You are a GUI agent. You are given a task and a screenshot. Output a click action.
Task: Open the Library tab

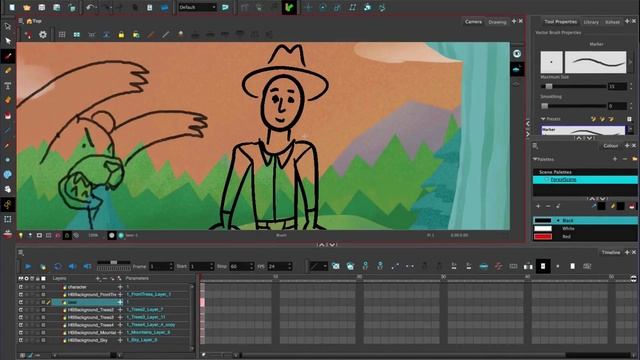tap(591, 22)
